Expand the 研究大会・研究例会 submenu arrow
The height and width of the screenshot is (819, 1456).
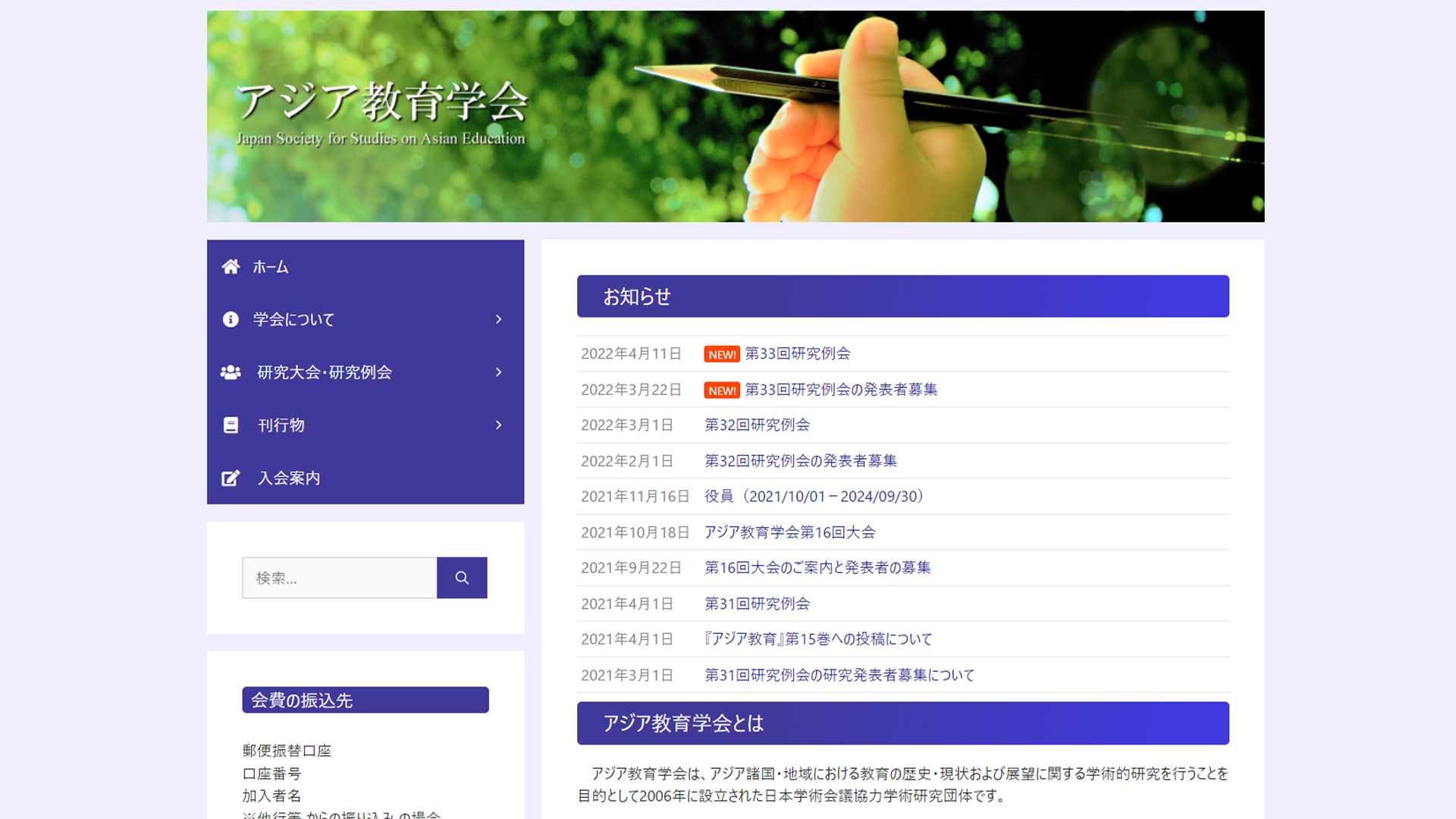pyautogui.click(x=498, y=372)
